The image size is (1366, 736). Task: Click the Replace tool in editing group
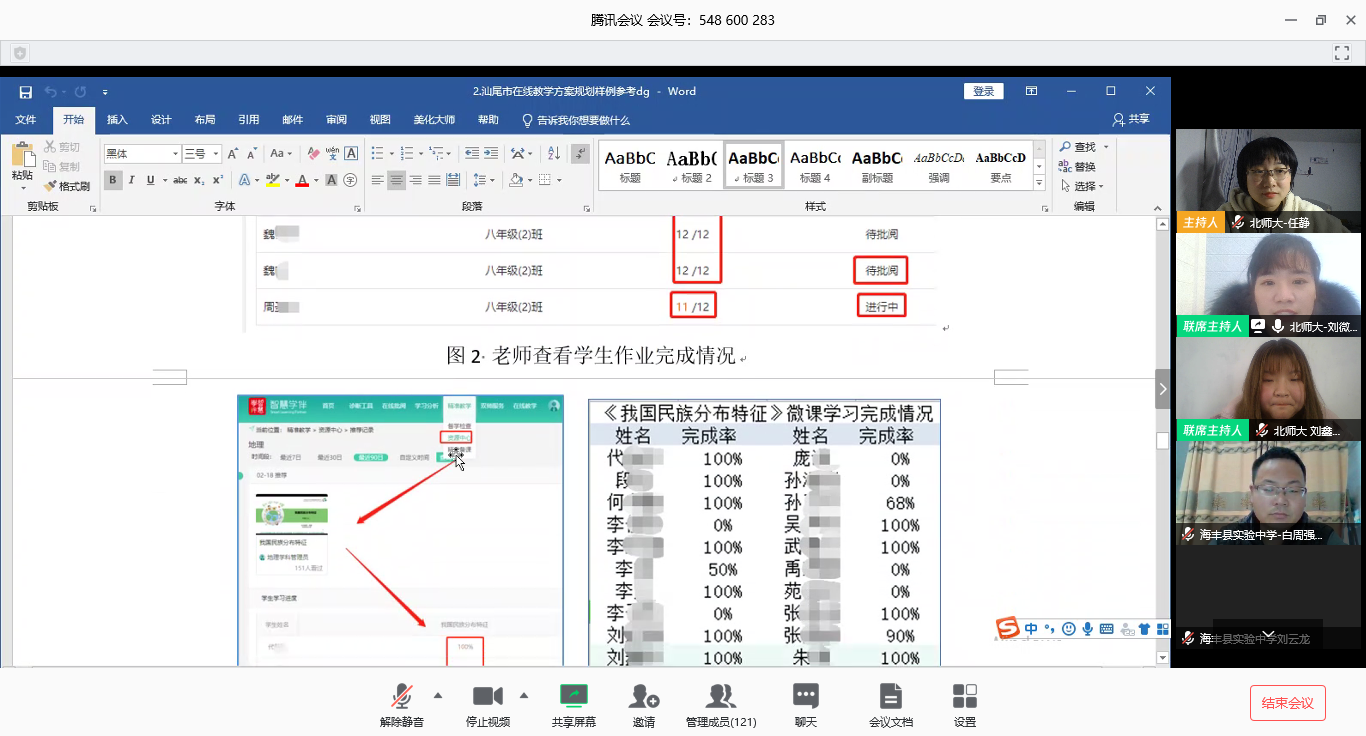point(1078,166)
